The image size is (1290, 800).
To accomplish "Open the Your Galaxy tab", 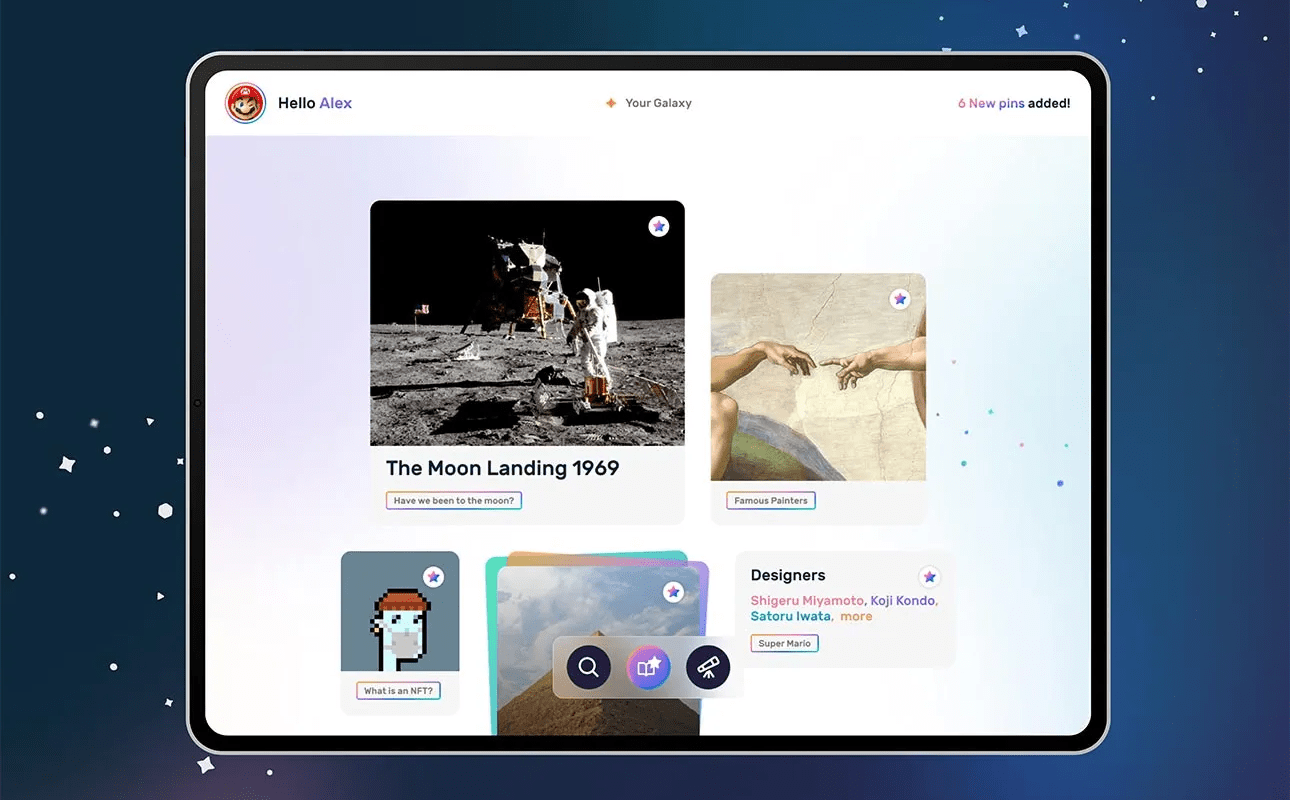I will coord(658,103).
